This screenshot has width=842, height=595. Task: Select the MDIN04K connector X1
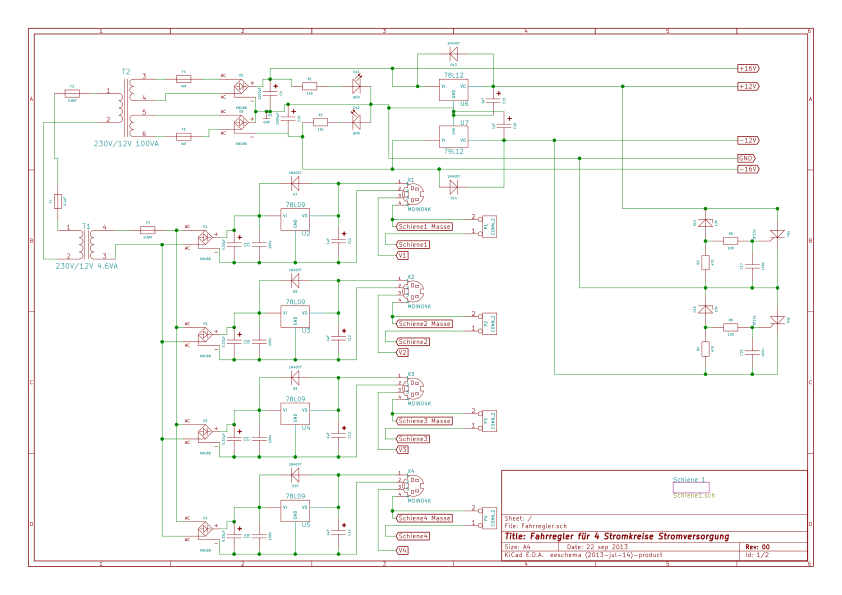[414, 193]
